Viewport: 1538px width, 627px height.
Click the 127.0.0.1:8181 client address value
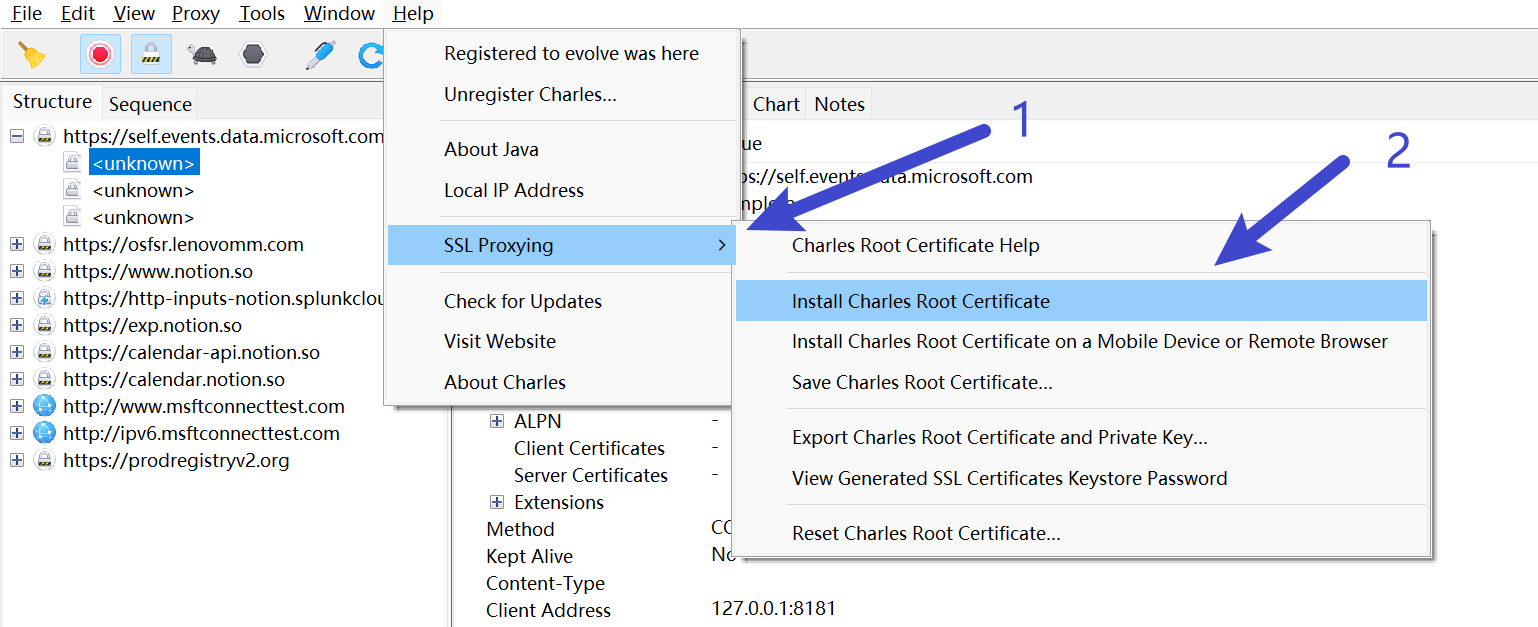click(773, 608)
